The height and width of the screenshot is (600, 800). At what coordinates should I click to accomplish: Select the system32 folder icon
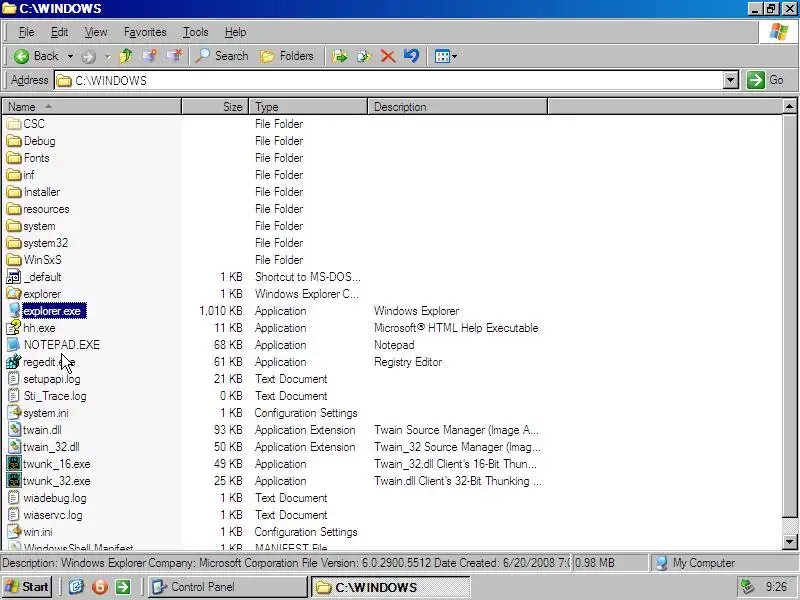pos(14,243)
